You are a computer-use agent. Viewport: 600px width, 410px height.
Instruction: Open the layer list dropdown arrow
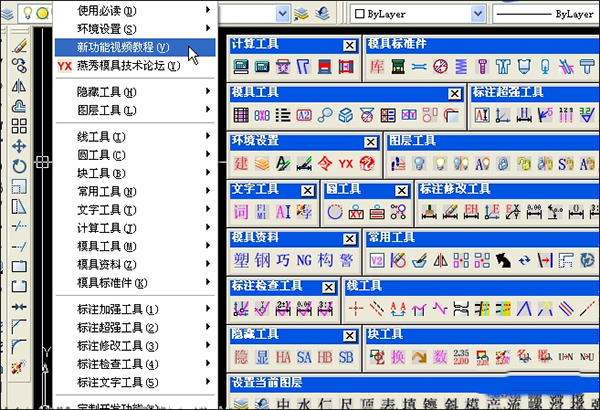pos(282,14)
